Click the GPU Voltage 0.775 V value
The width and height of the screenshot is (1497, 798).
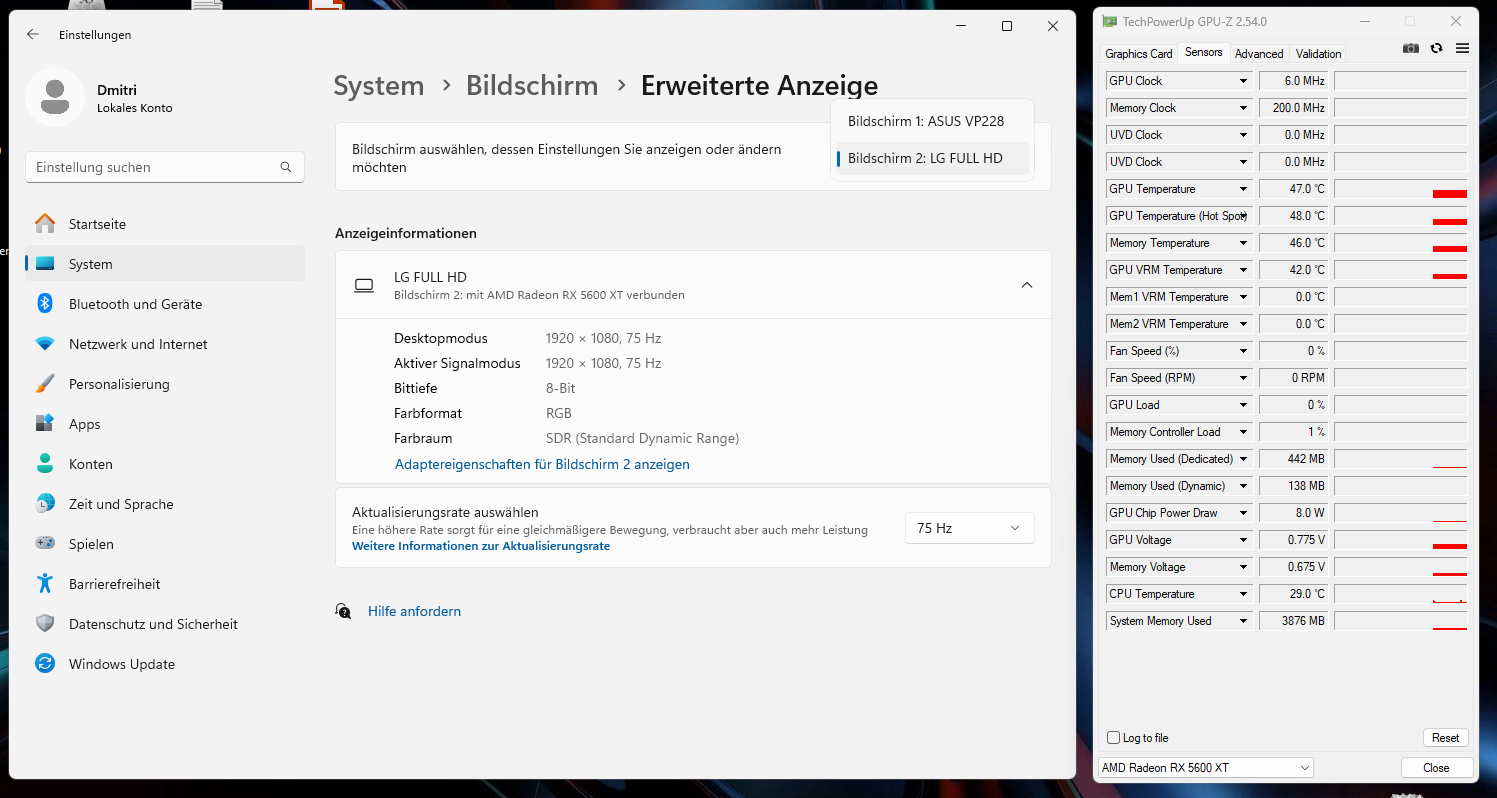(1294, 540)
